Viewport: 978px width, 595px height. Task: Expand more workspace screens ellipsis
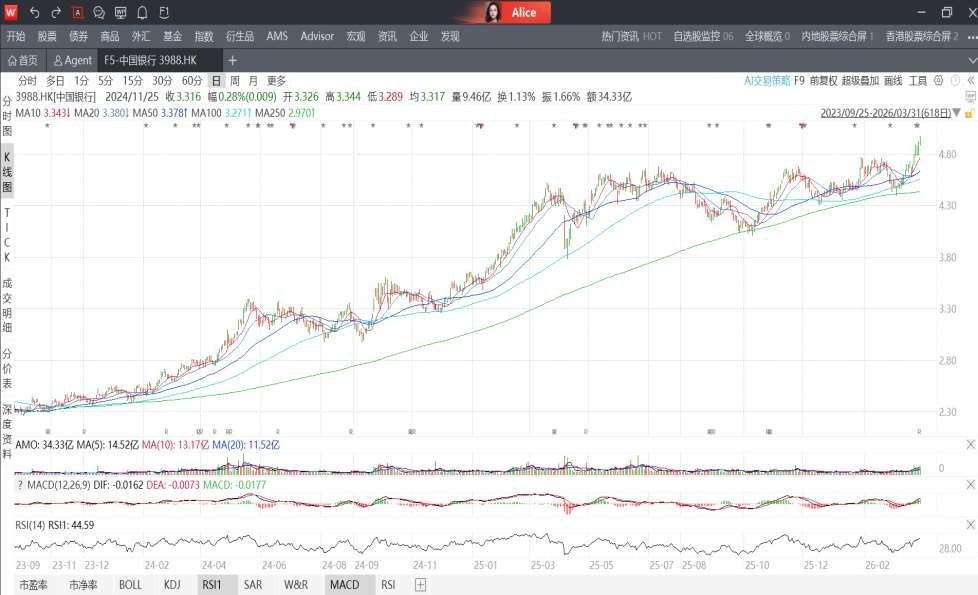(971, 37)
